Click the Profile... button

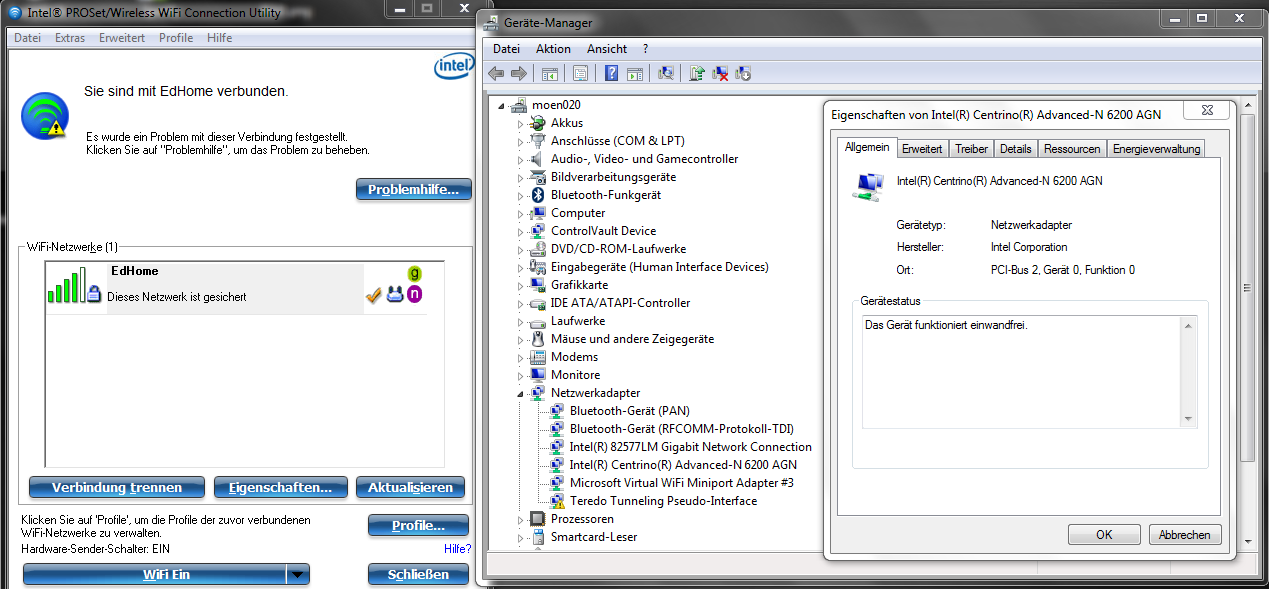pos(418,526)
